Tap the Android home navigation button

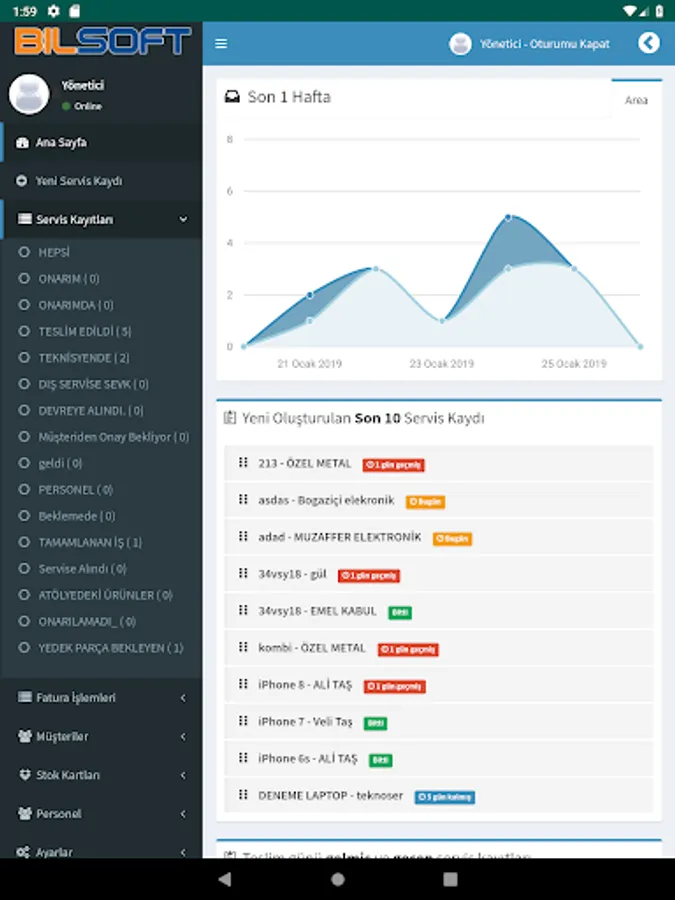(338, 879)
